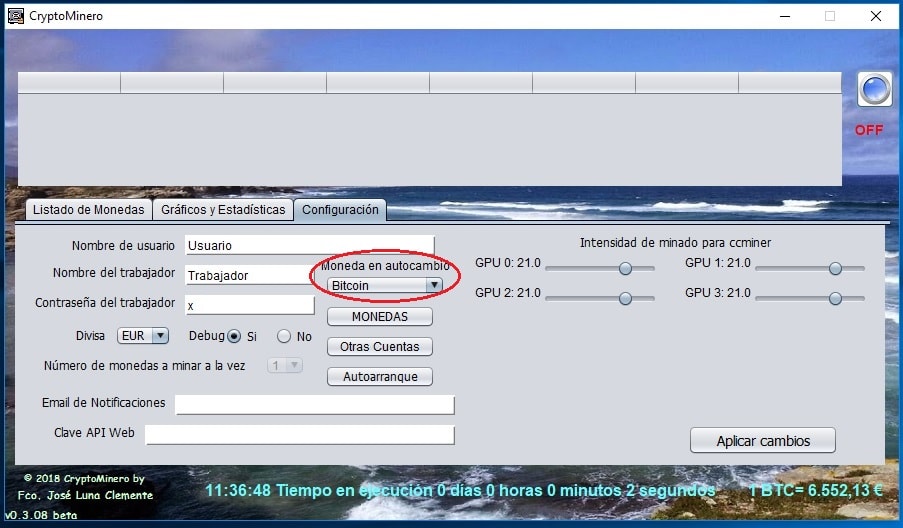Select the Debug No radio button
The height and width of the screenshot is (528, 903).
pyautogui.click(x=284, y=336)
